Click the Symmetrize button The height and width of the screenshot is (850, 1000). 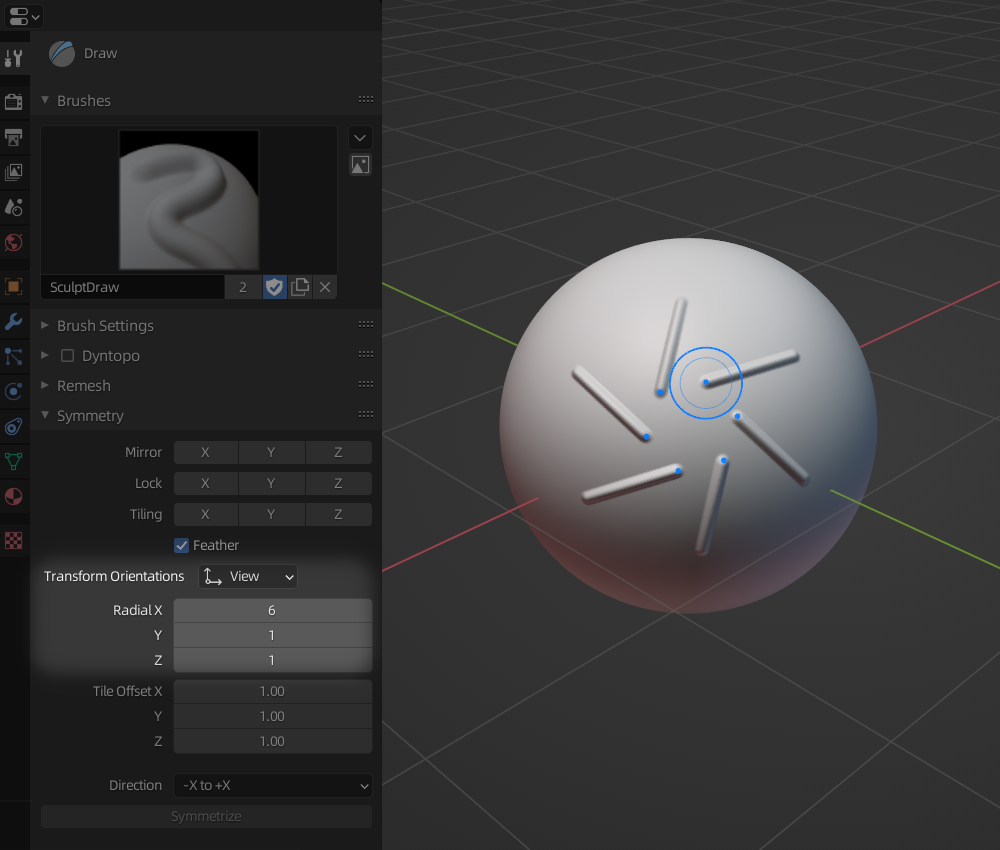pyautogui.click(x=206, y=816)
